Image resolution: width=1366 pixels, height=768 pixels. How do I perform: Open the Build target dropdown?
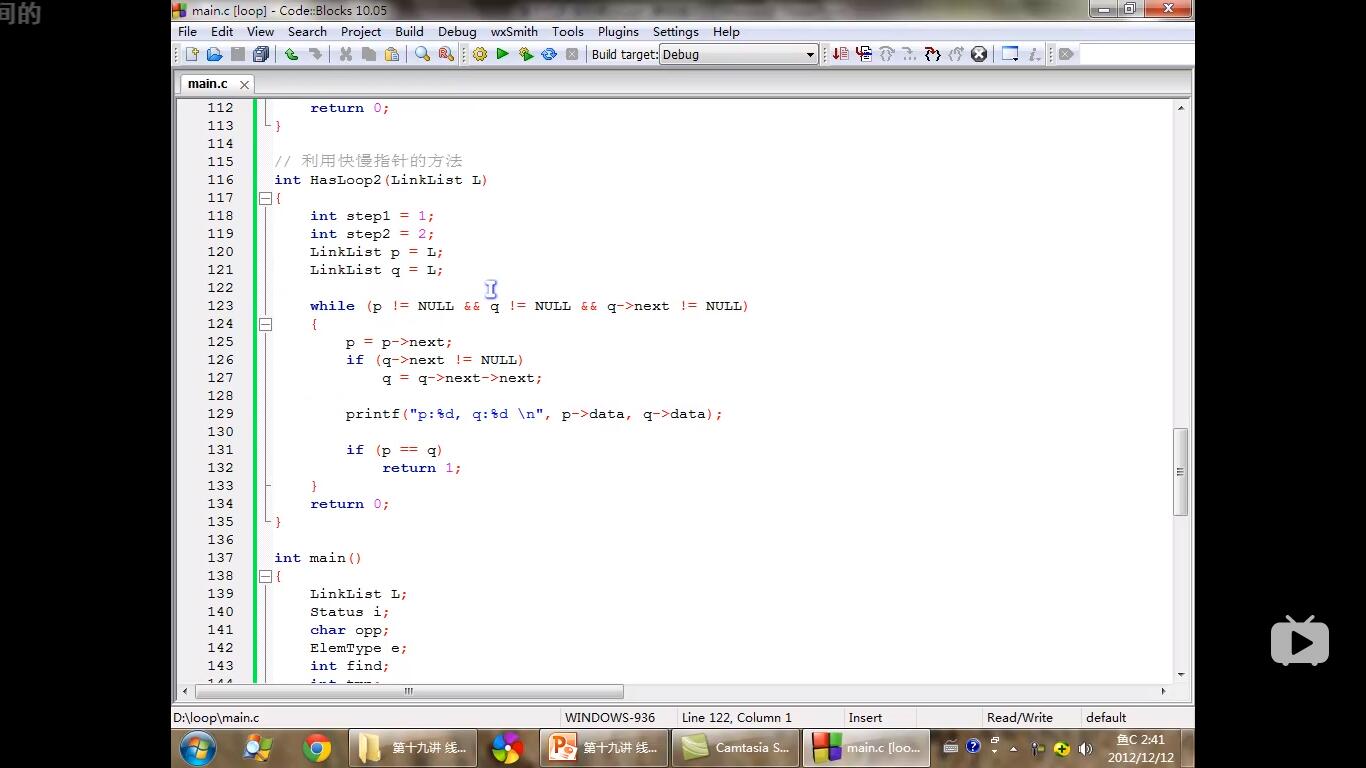coord(810,55)
